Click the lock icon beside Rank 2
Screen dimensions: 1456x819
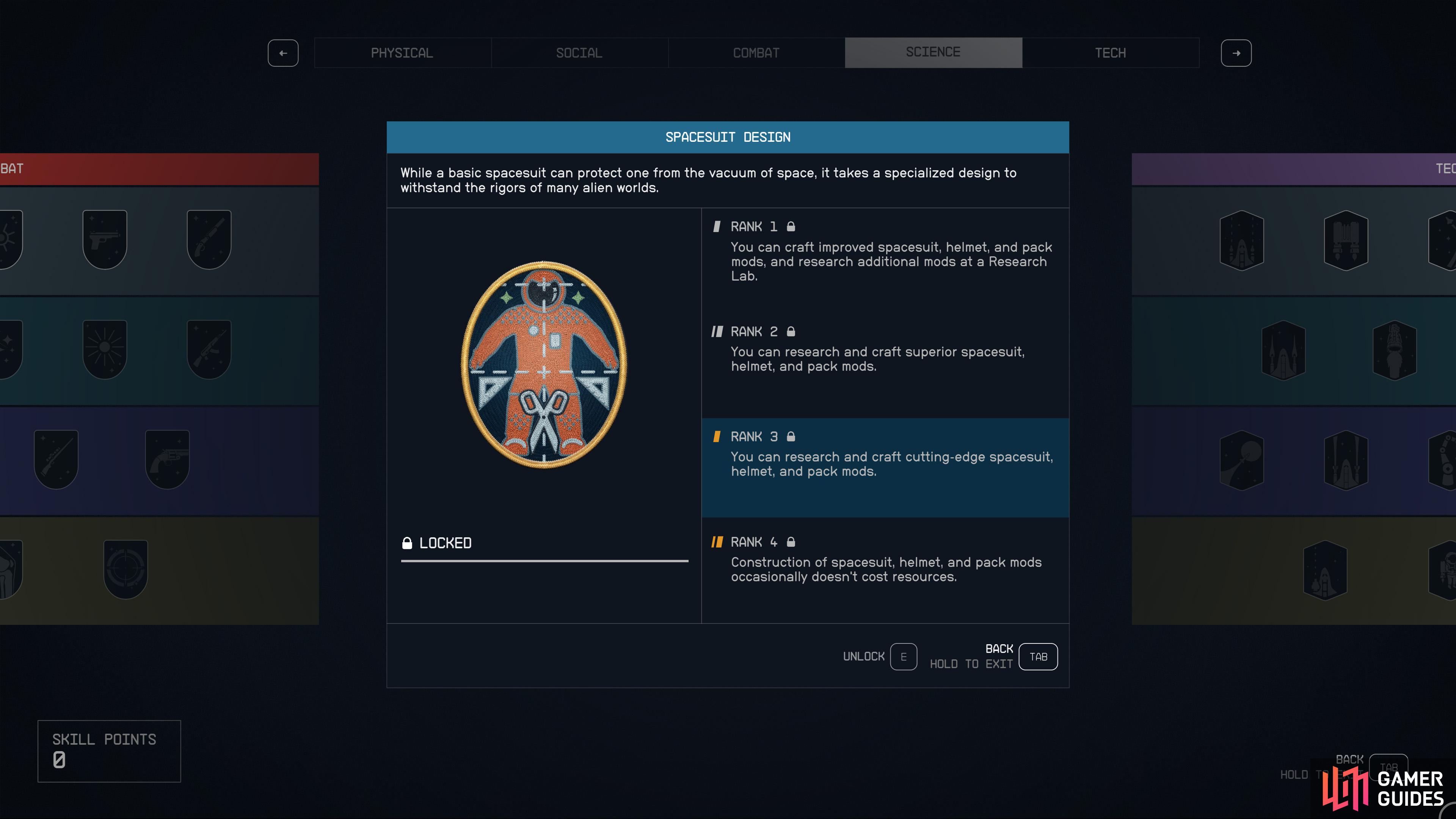pos(791,332)
